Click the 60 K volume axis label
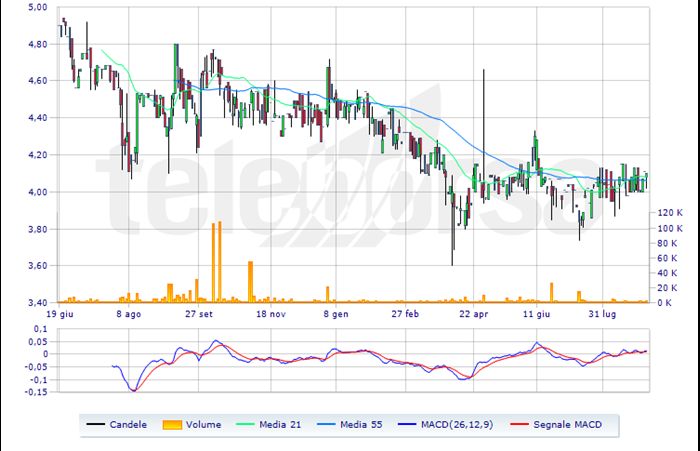Image resolution: width=700 pixels, height=451 pixels. [668, 258]
